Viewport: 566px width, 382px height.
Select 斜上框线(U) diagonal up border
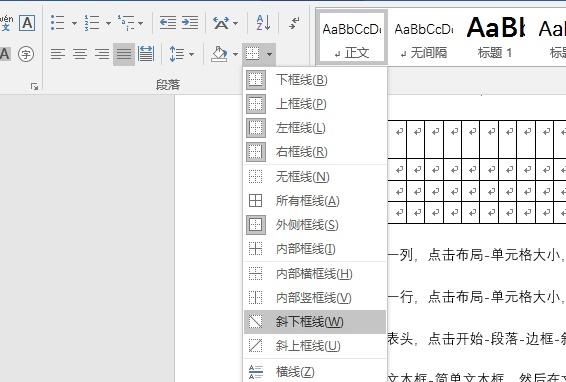point(315,346)
